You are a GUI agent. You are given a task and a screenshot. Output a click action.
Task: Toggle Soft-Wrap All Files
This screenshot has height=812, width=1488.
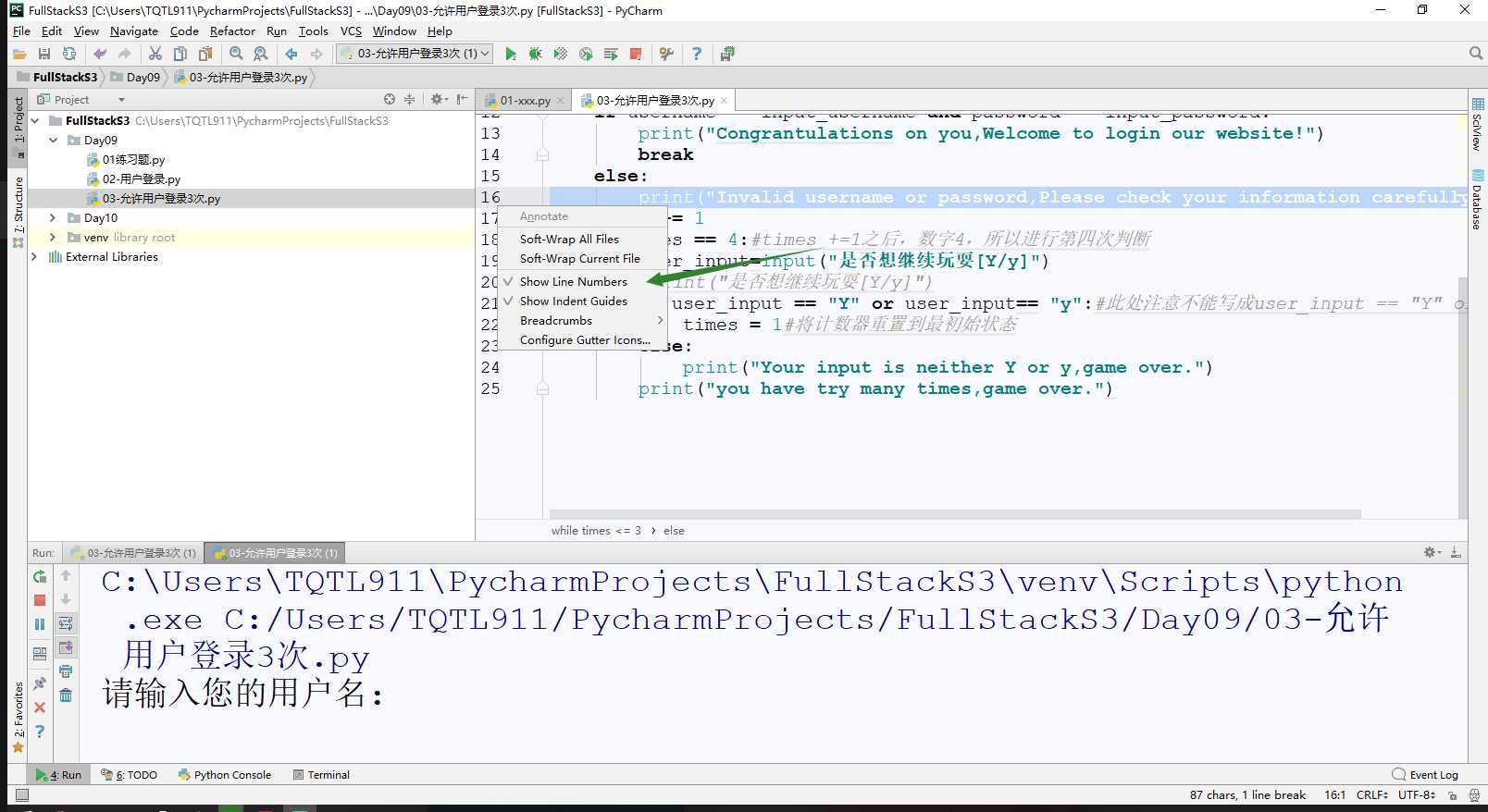[582, 239]
